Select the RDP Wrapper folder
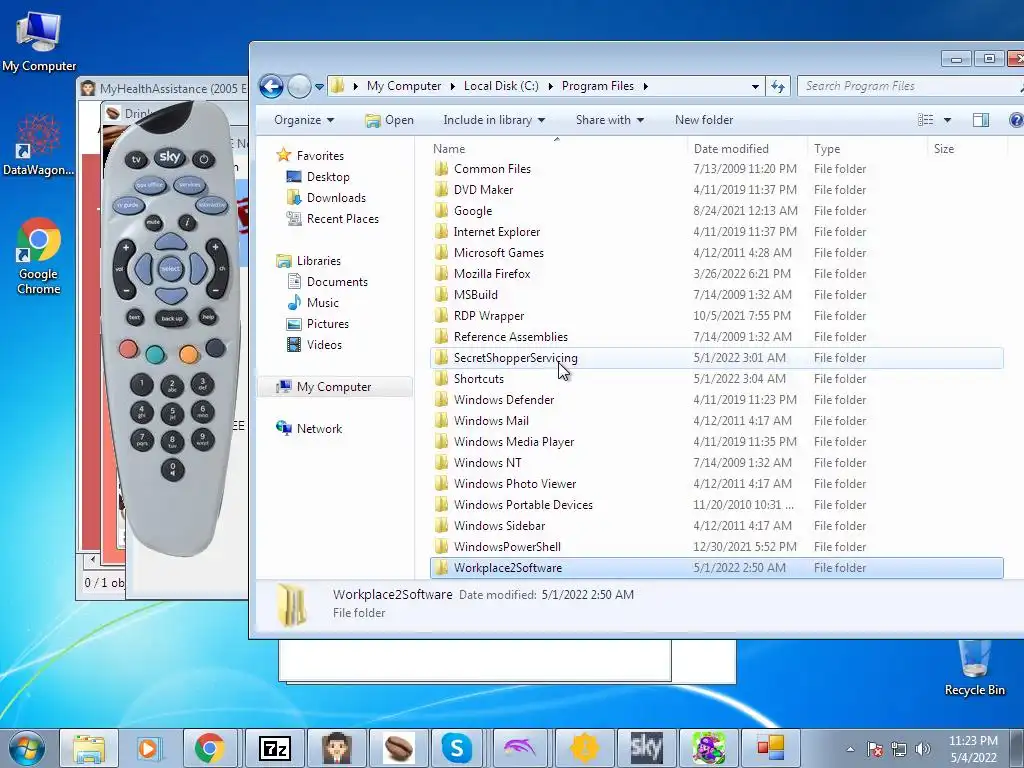Image resolution: width=1024 pixels, height=768 pixels. click(x=716, y=316)
